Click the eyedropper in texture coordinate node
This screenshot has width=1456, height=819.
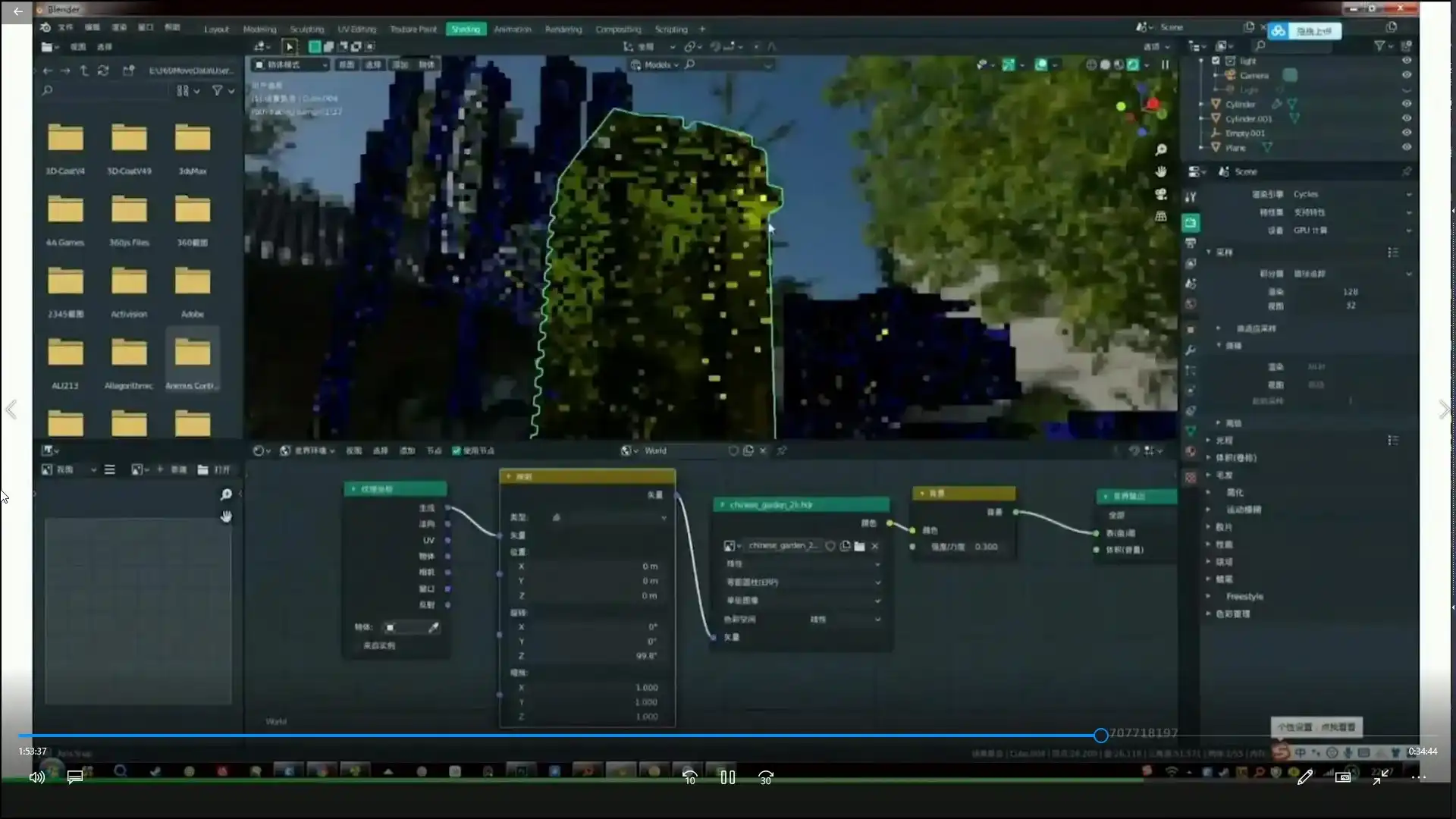[433, 628]
